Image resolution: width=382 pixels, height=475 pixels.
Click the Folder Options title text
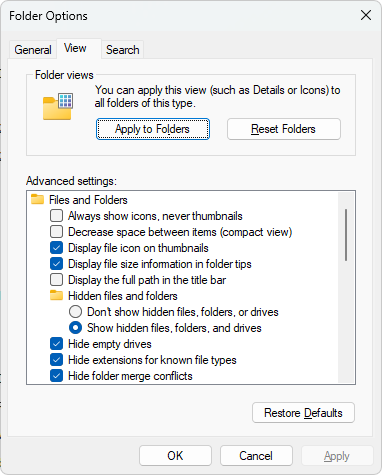(x=48, y=16)
